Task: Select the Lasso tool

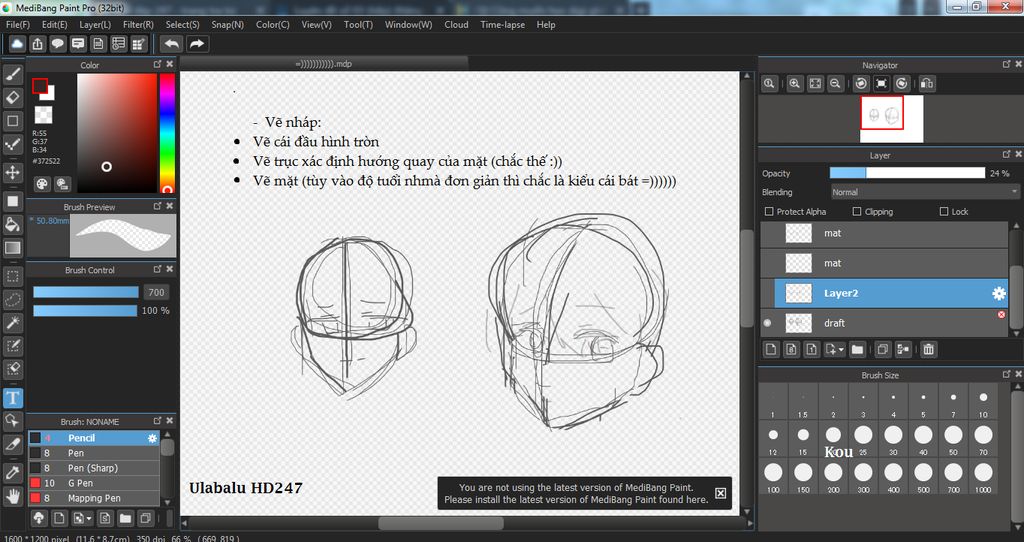Action: pos(13,300)
